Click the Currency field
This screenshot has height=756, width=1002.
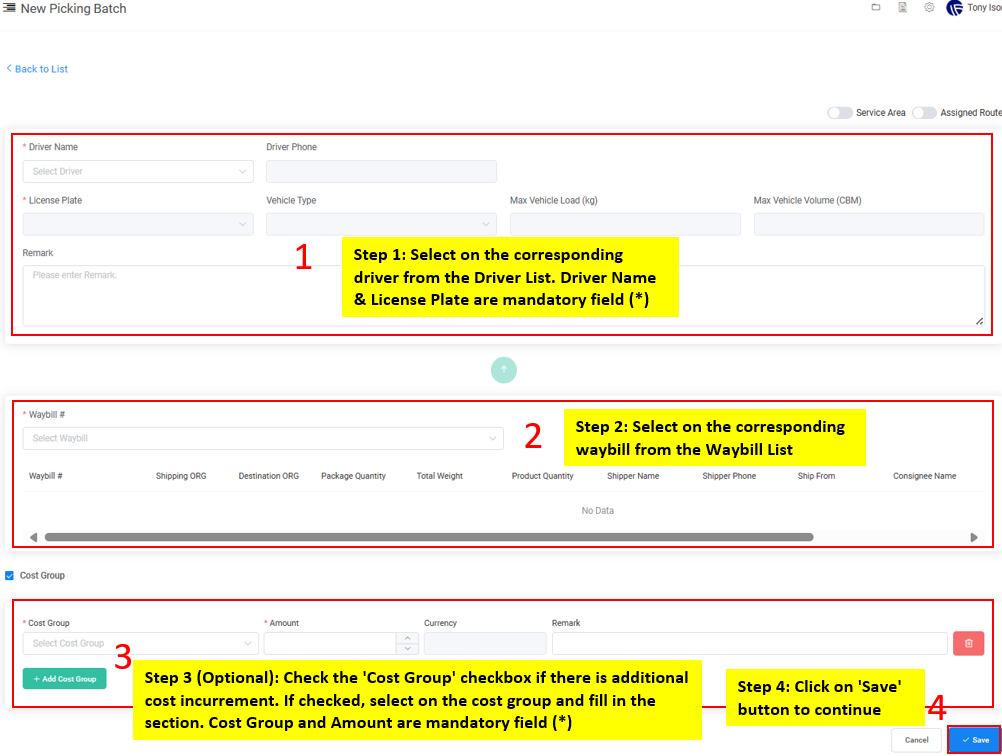click(x=485, y=644)
